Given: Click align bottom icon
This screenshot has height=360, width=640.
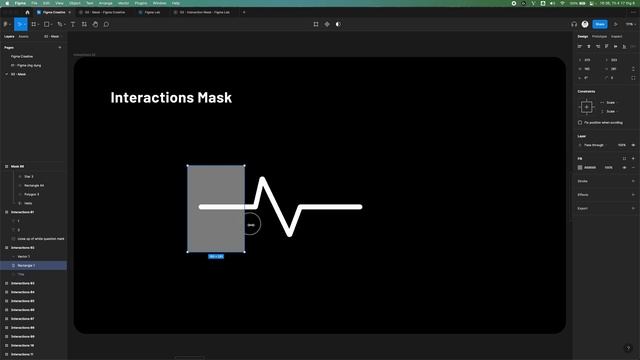Looking at the screenshot, I should click(624, 47).
